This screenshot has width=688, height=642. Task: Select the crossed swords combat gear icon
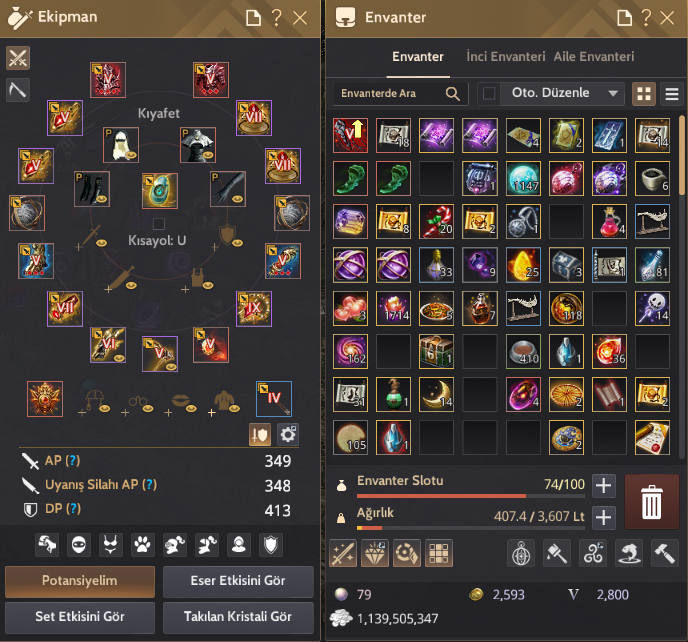(18, 58)
